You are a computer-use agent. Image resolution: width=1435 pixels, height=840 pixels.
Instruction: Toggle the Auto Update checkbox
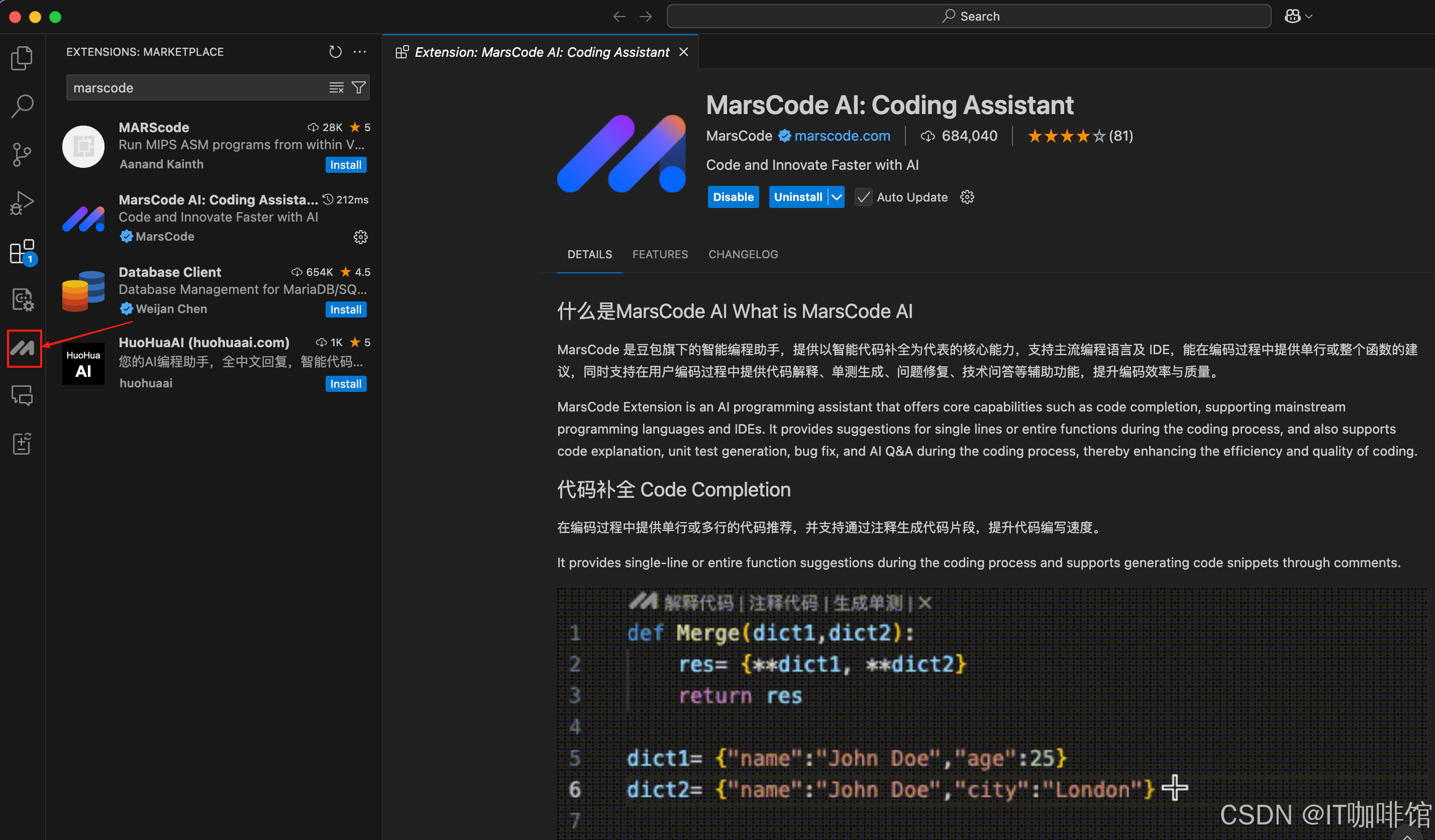pyautogui.click(x=863, y=197)
